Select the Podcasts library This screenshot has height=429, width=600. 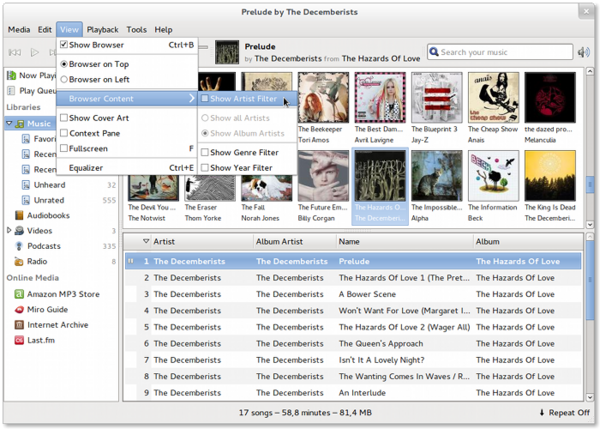pos(44,246)
